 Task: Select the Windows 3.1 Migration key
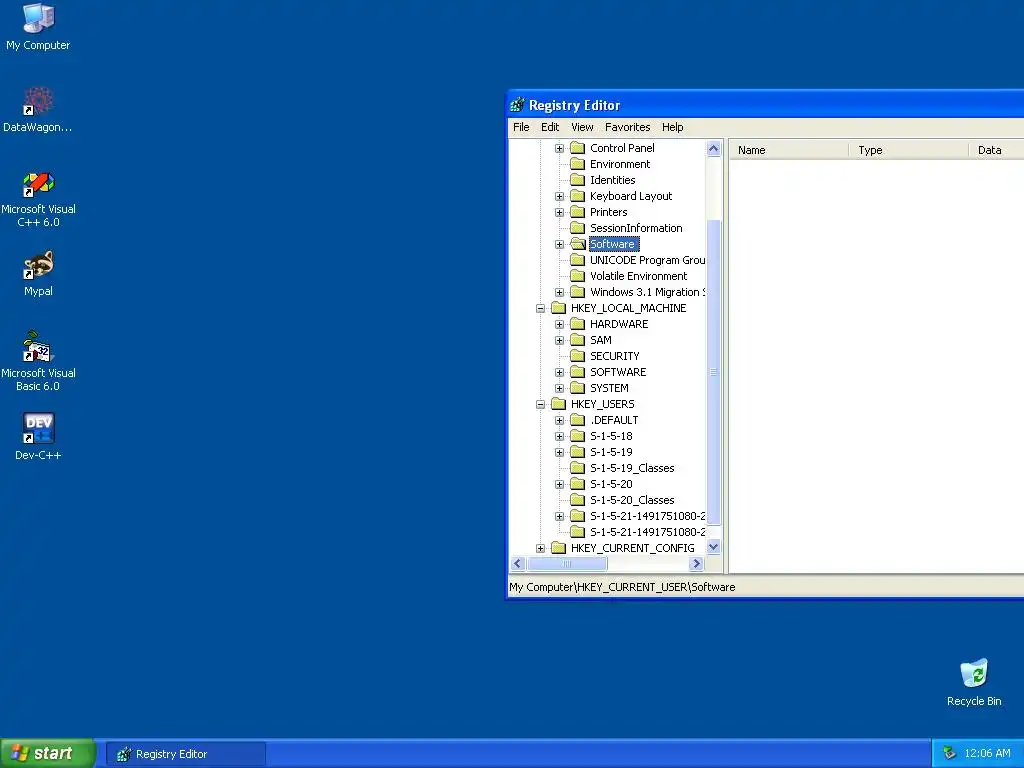coord(648,292)
